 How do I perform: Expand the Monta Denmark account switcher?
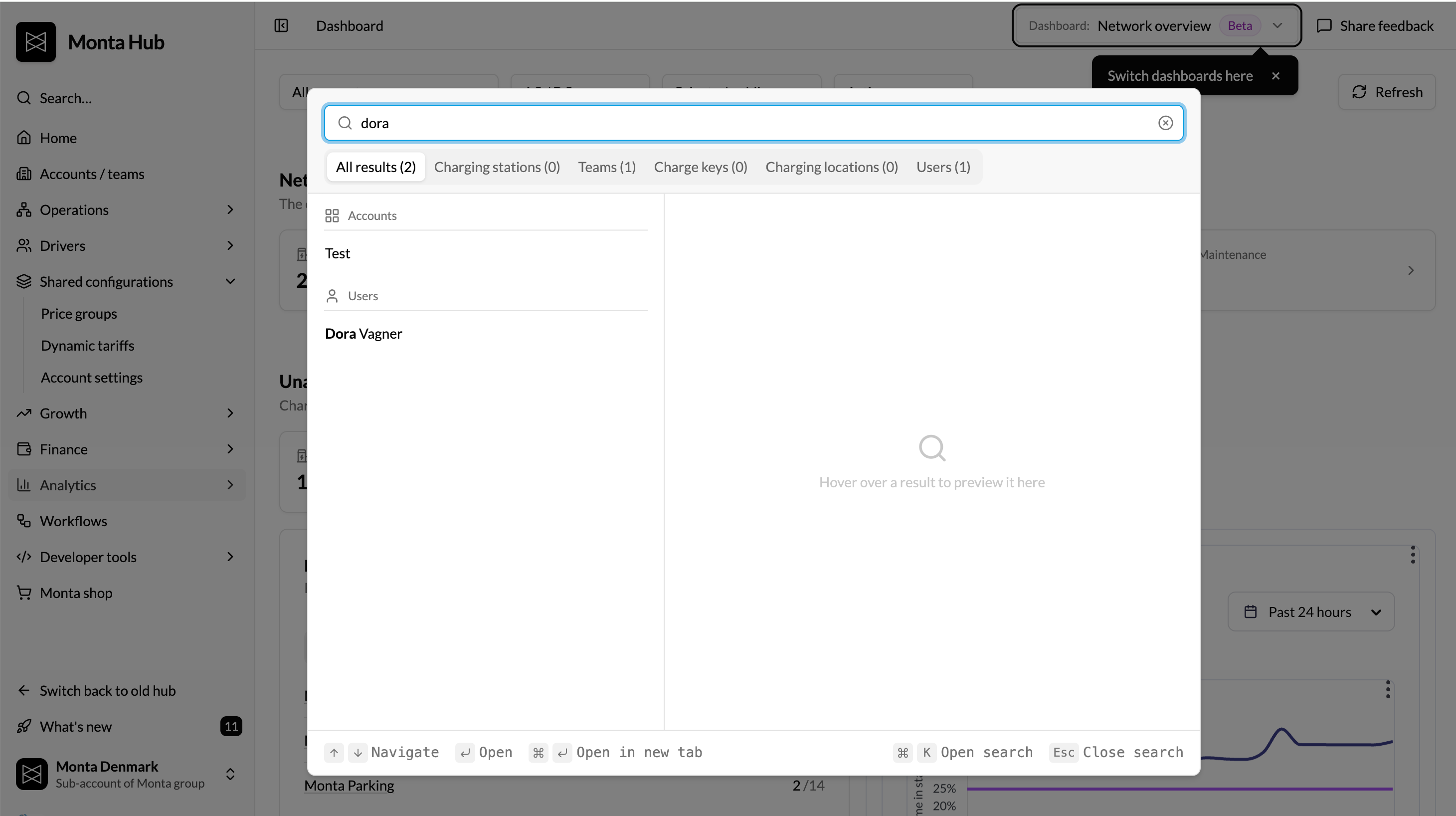click(x=230, y=774)
